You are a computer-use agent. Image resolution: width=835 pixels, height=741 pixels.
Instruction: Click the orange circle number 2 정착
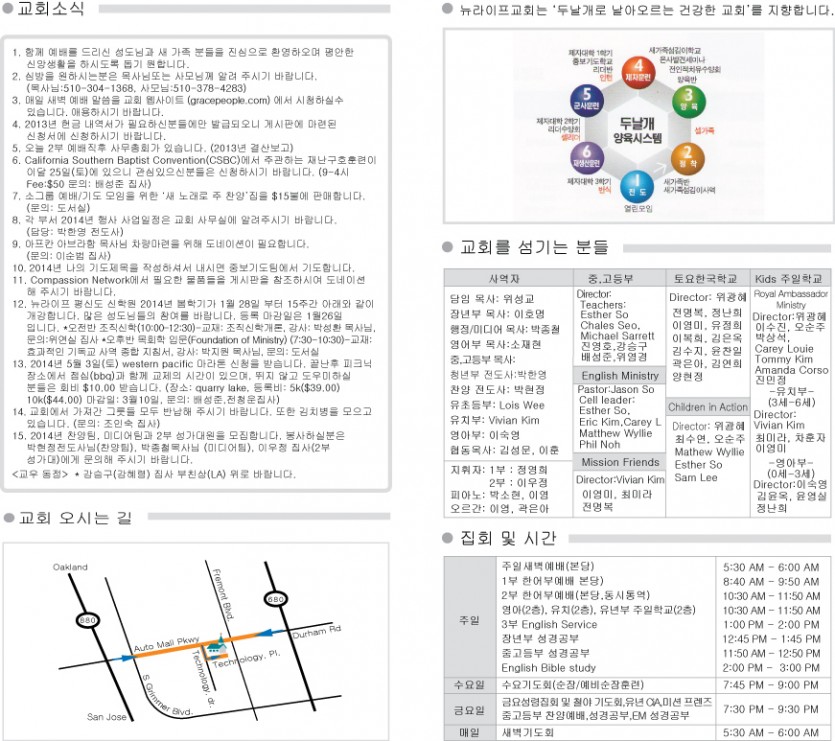tap(688, 158)
